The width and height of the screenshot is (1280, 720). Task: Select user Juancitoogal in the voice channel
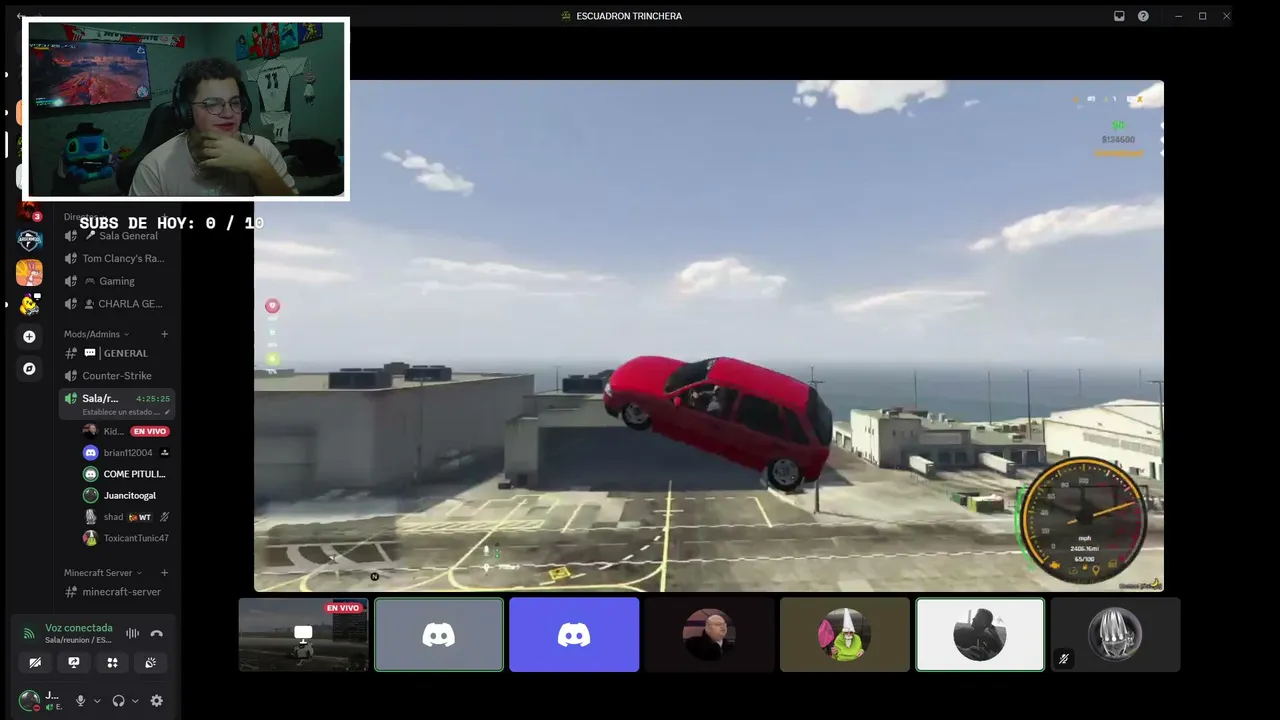coord(126,495)
